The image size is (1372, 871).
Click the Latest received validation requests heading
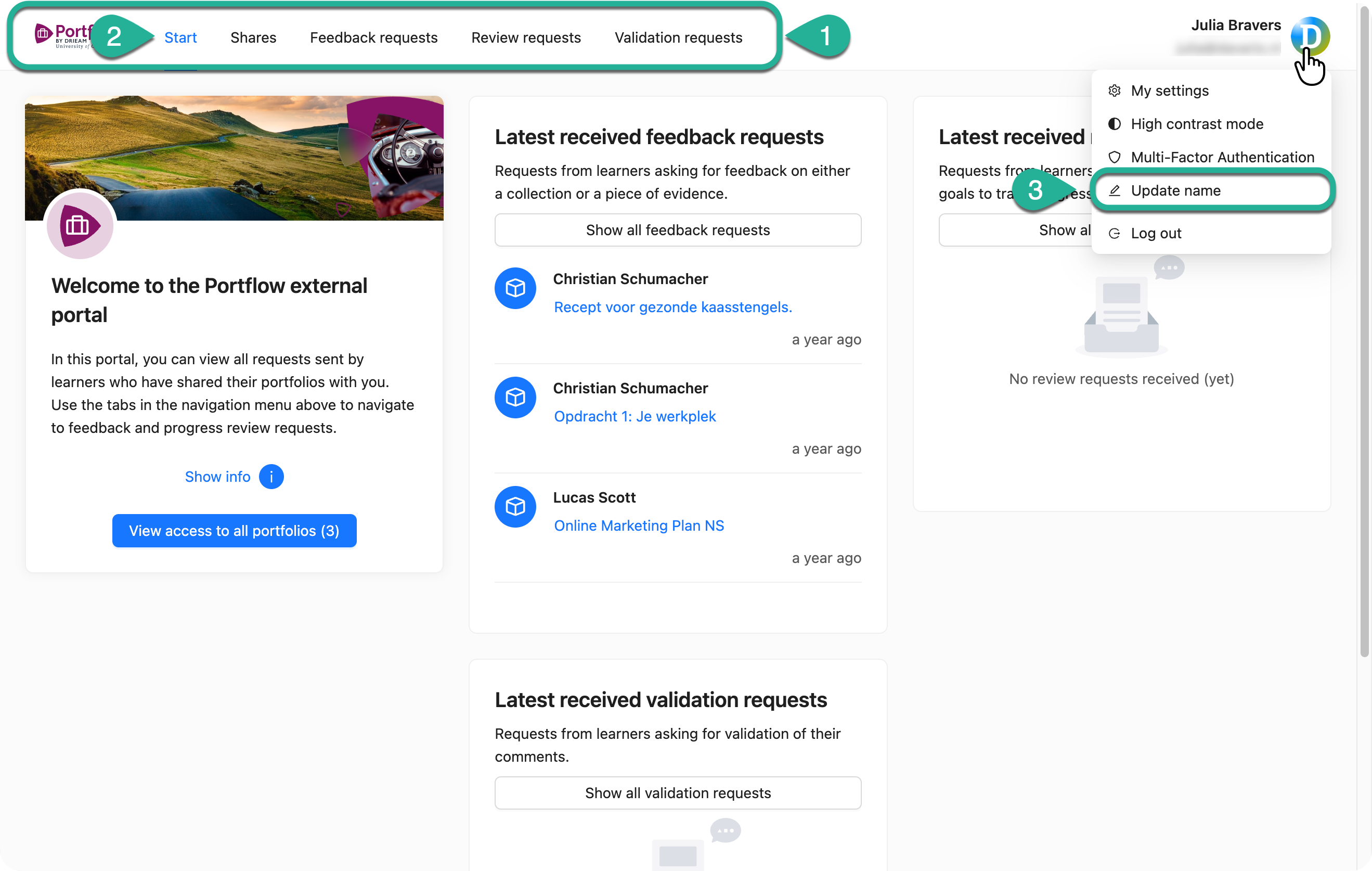click(661, 700)
